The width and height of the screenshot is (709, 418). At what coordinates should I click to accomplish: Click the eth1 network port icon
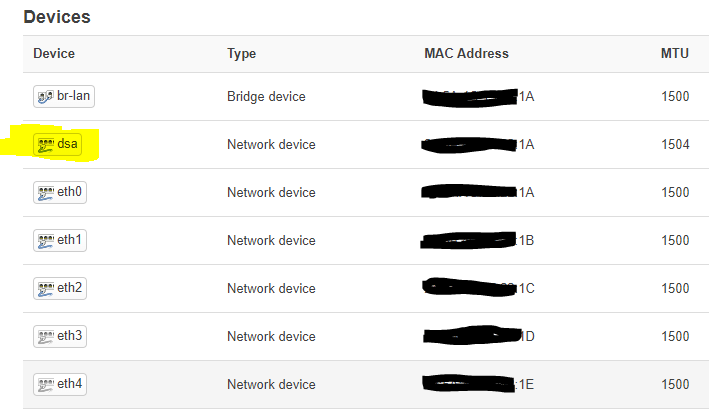(x=45, y=241)
